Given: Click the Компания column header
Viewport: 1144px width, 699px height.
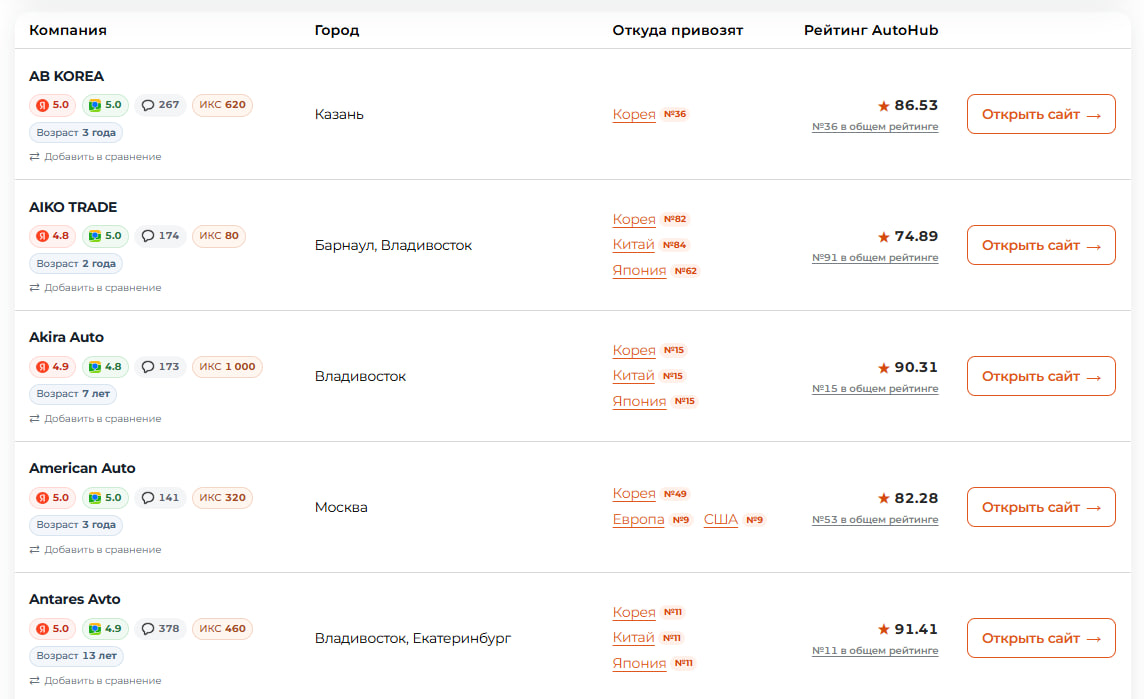Looking at the screenshot, I should coord(68,31).
